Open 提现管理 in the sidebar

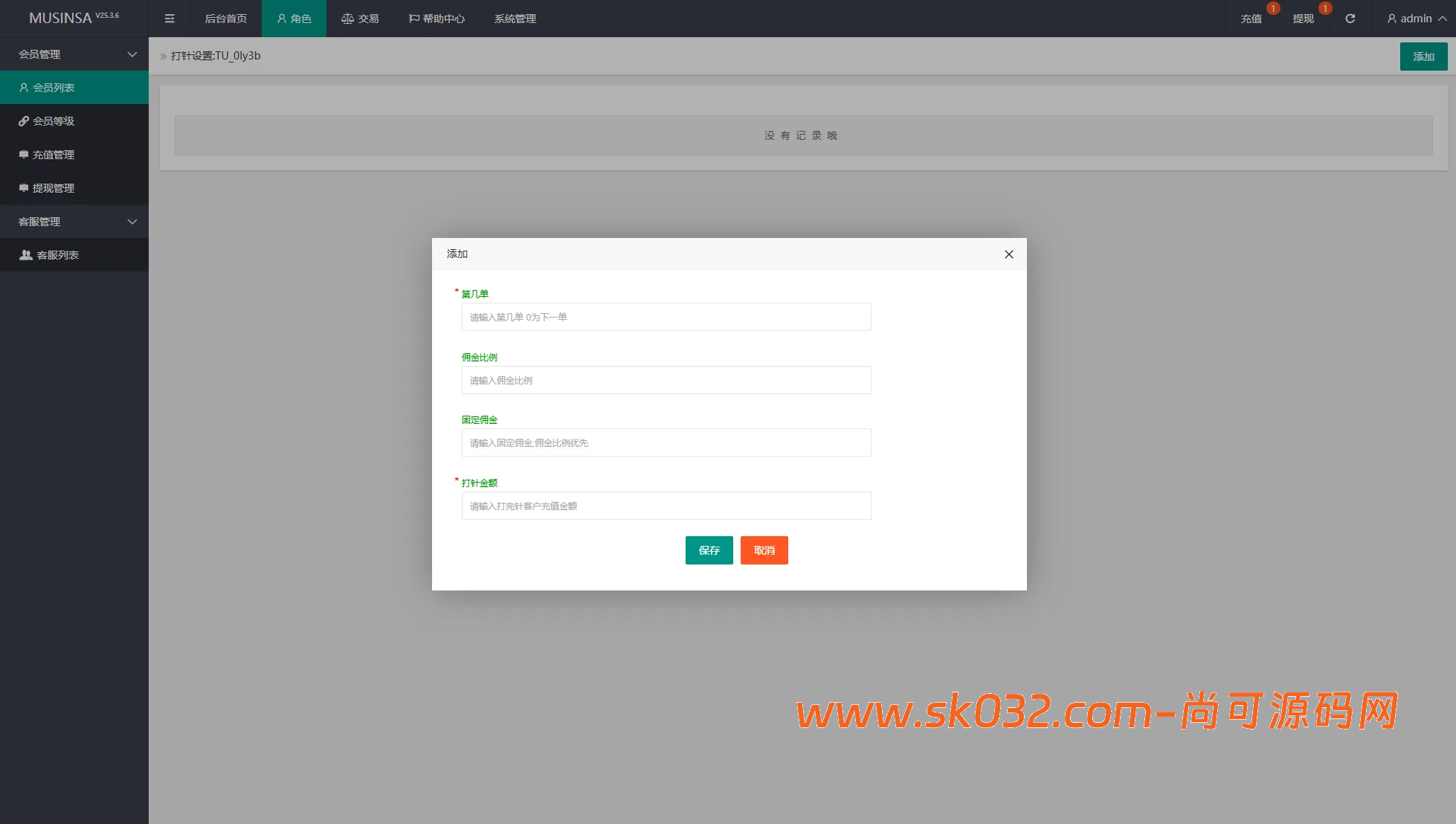point(54,188)
